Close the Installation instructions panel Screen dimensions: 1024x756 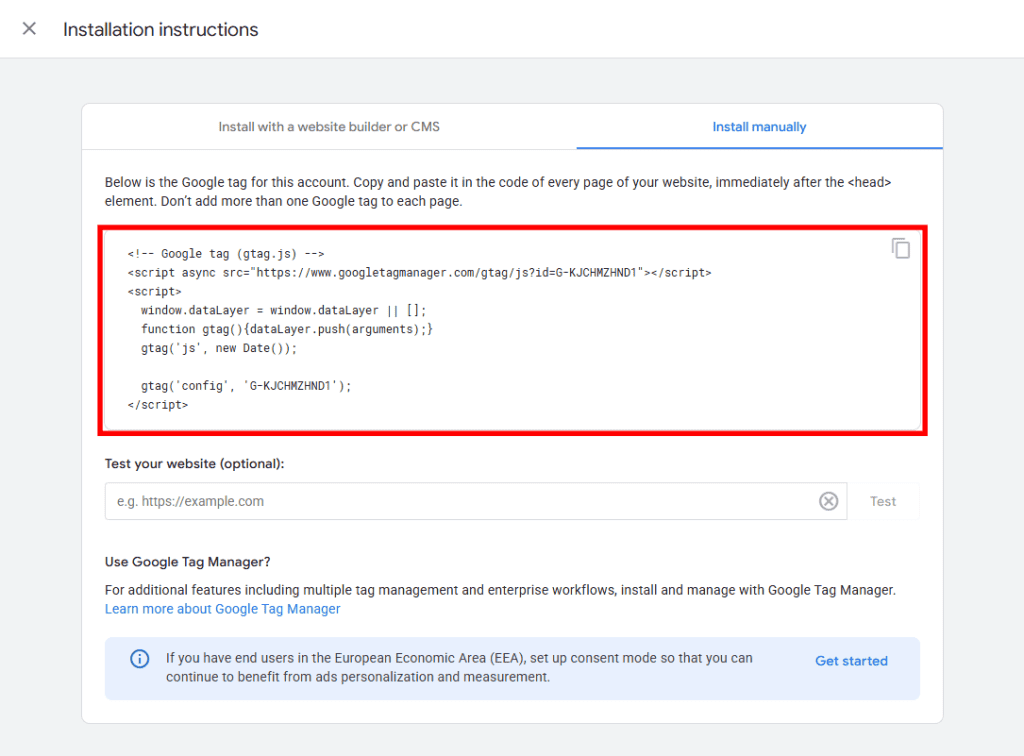point(29,29)
